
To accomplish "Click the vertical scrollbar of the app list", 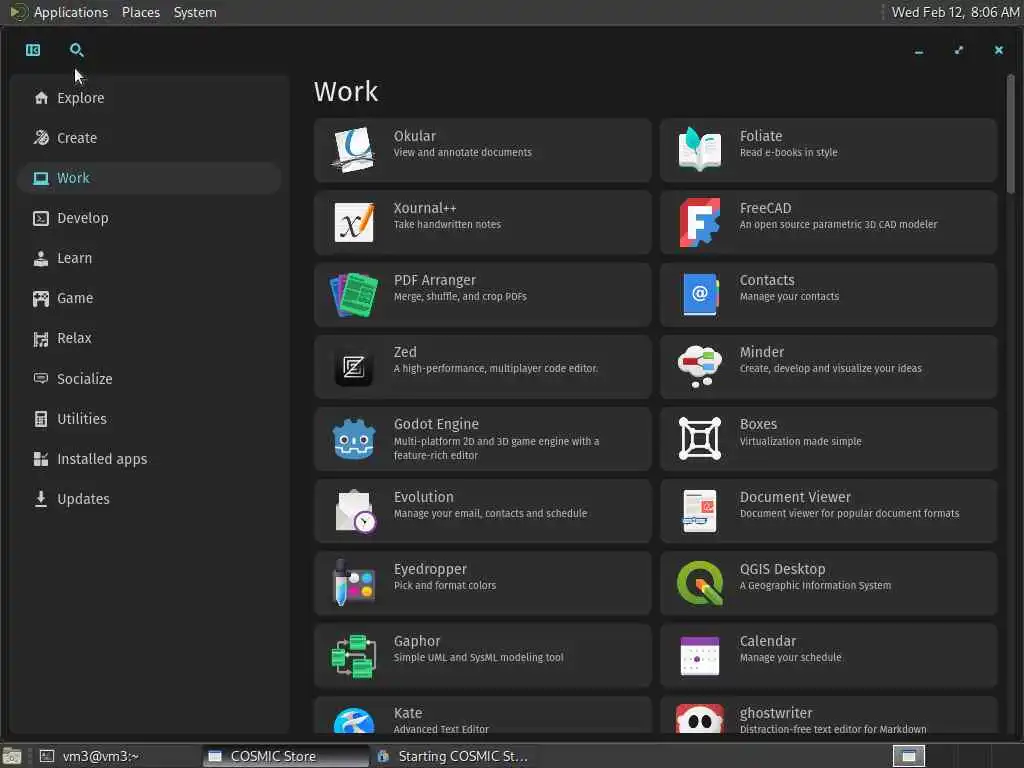I will tap(1010, 134).
